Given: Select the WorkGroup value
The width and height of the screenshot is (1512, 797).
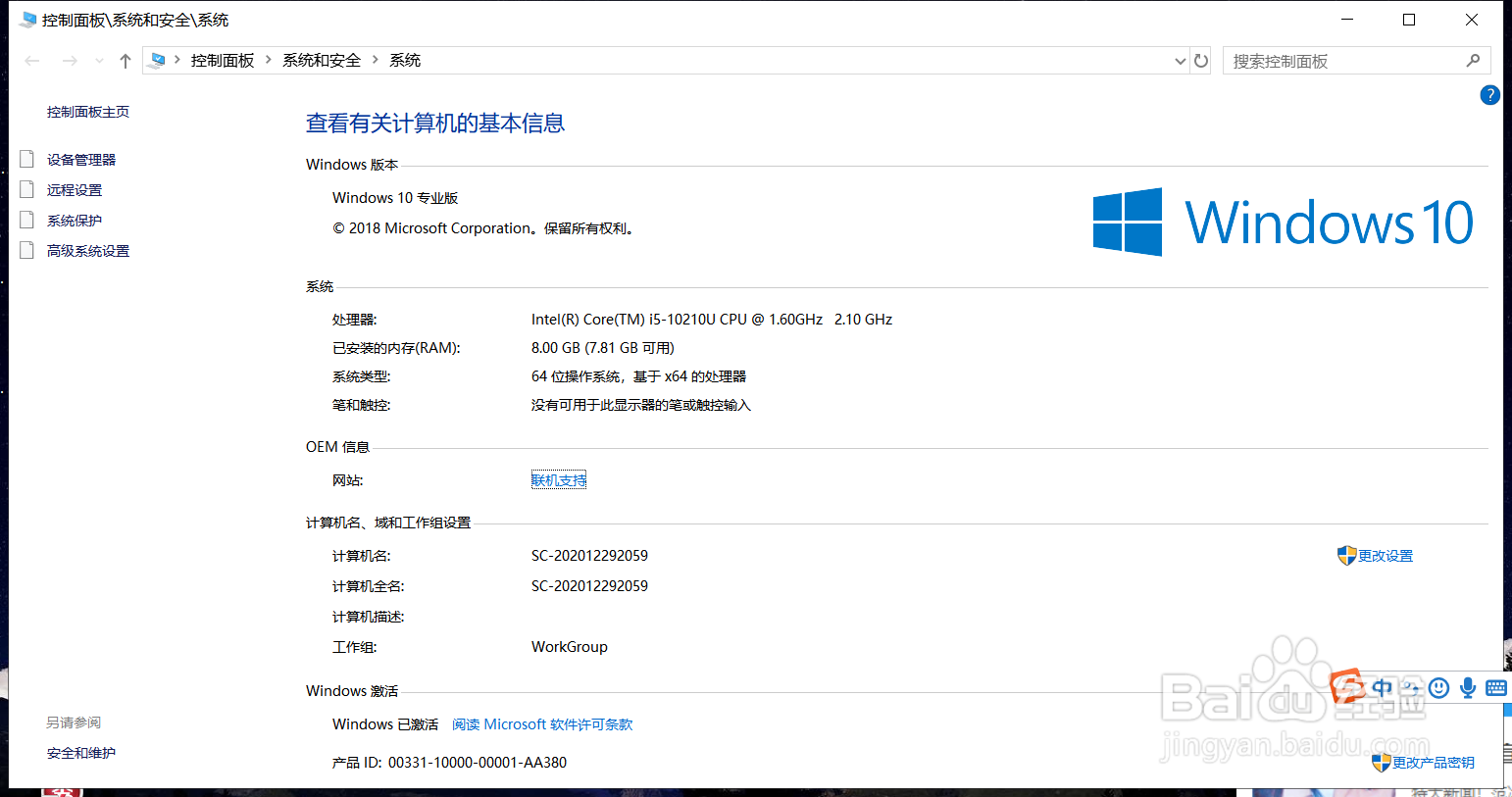Looking at the screenshot, I should pyautogui.click(x=570, y=647).
